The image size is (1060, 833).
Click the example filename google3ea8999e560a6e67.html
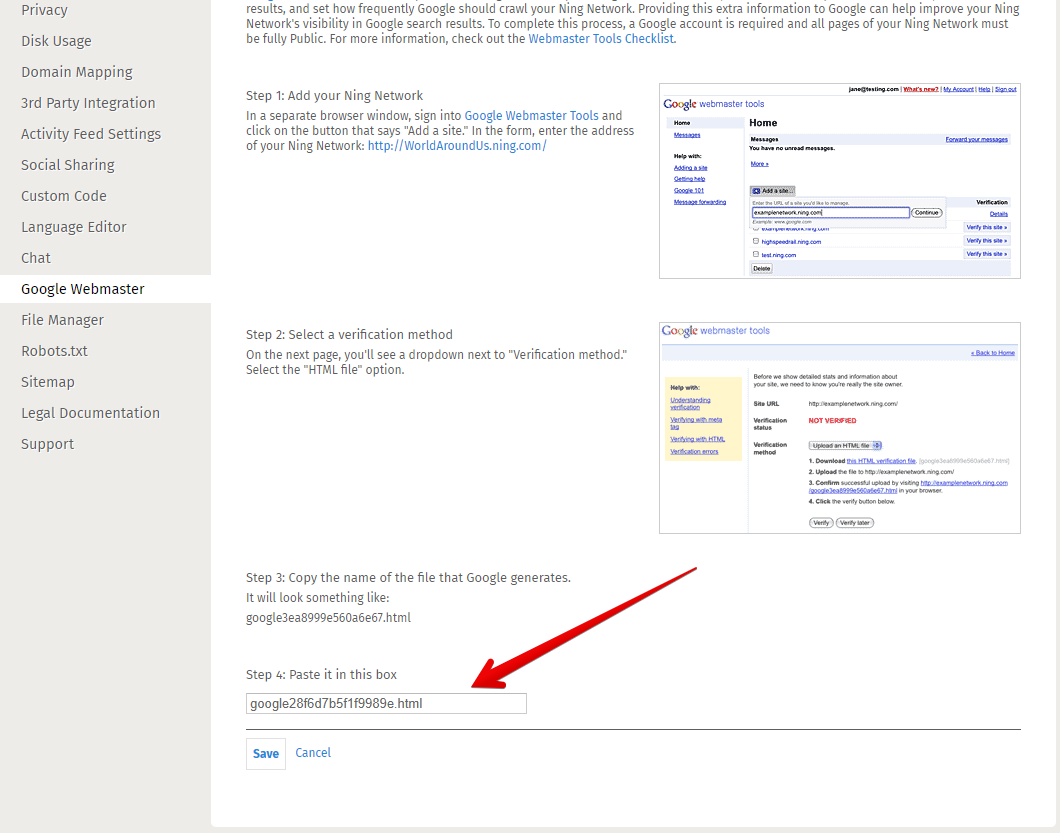329,618
